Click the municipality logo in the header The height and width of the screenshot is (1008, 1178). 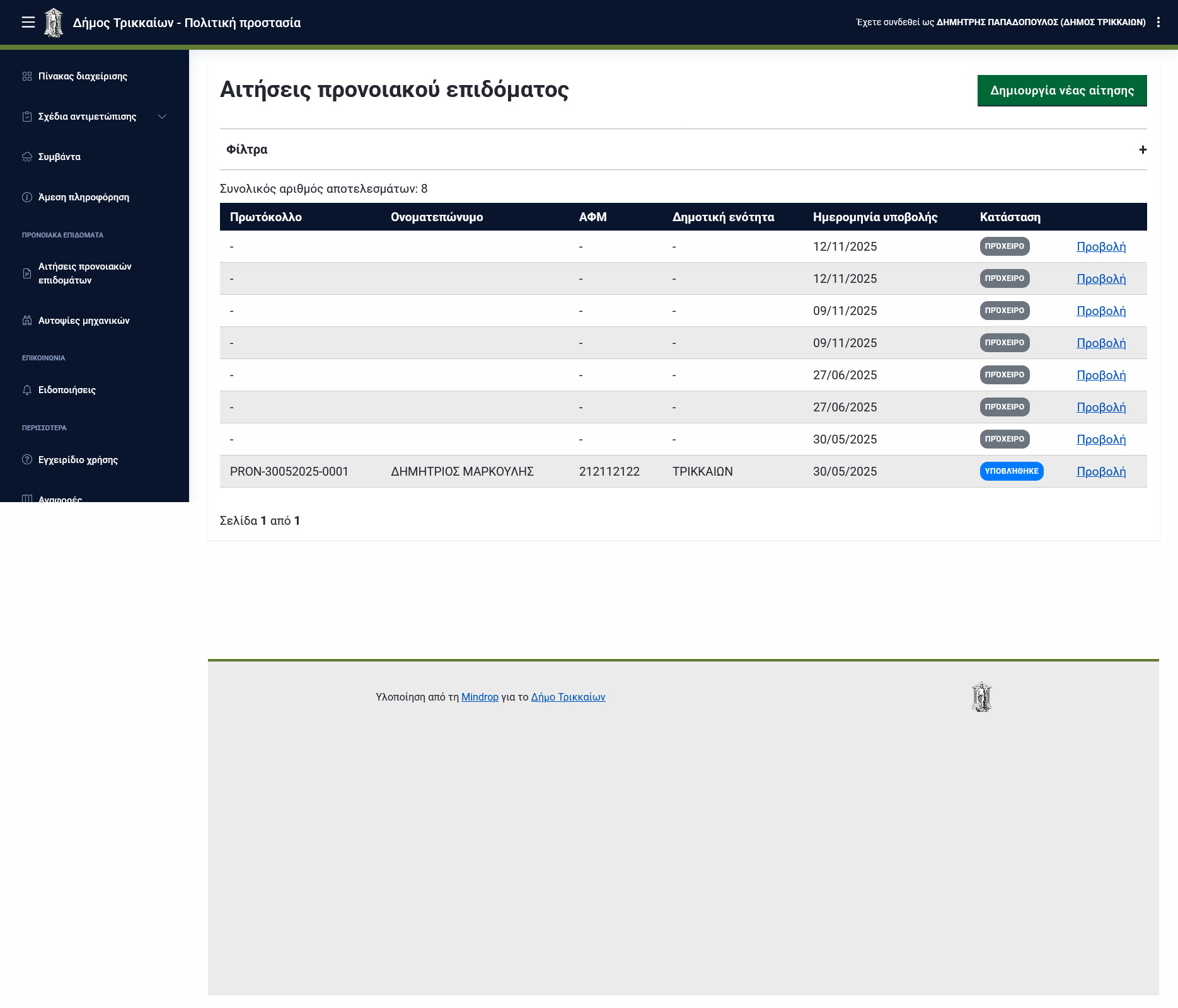[54, 23]
